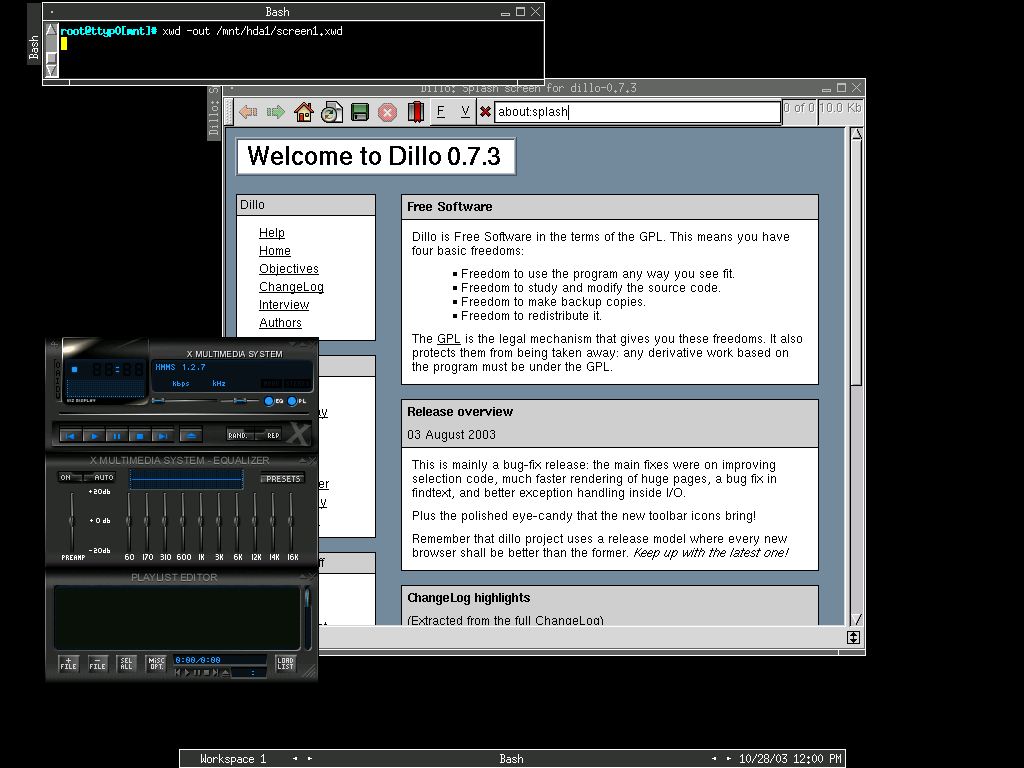Toggle equalizer AUTO switch
The width and height of the screenshot is (1024, 768).
100,477
